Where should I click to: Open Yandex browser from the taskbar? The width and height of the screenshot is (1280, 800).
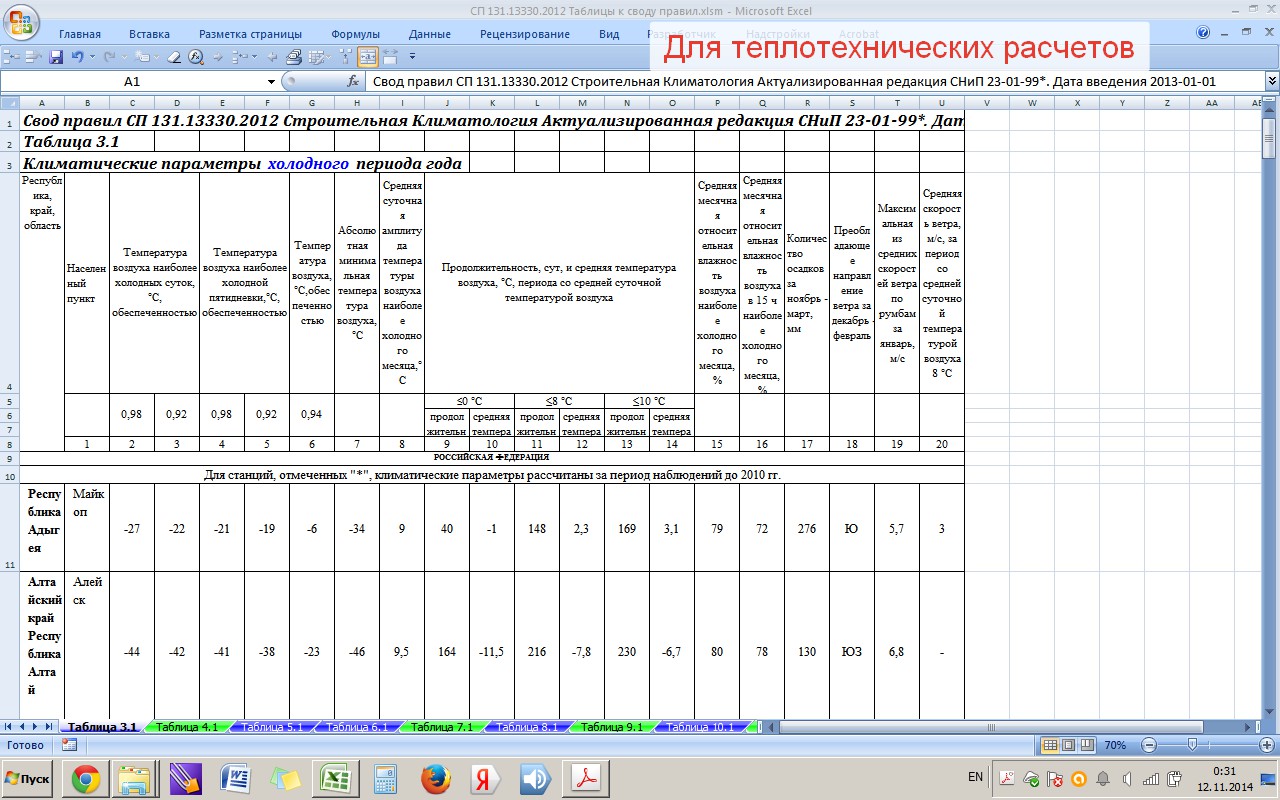click(x=485, y=778)
